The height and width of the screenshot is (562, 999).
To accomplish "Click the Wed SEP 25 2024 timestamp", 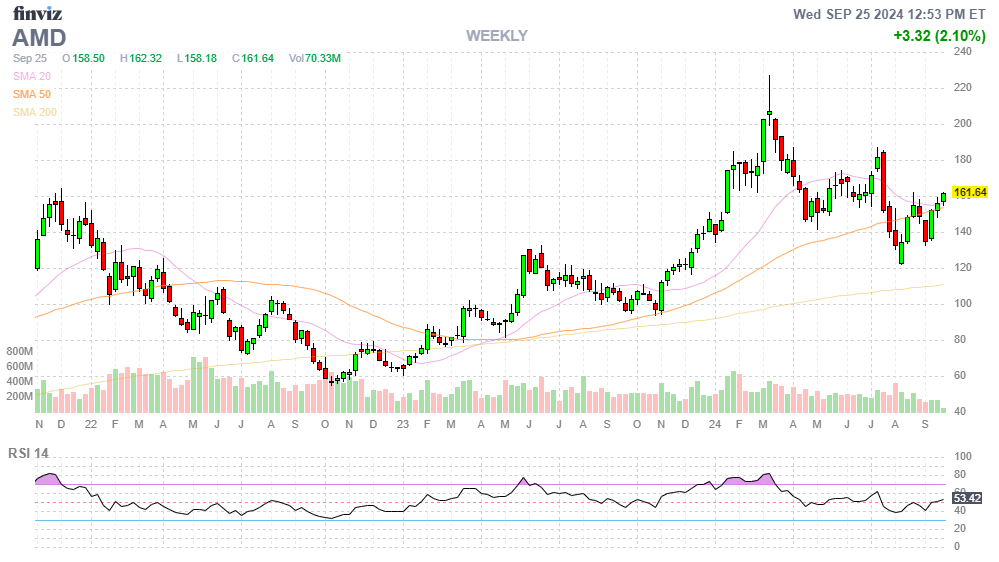I will tap(890, 14).
